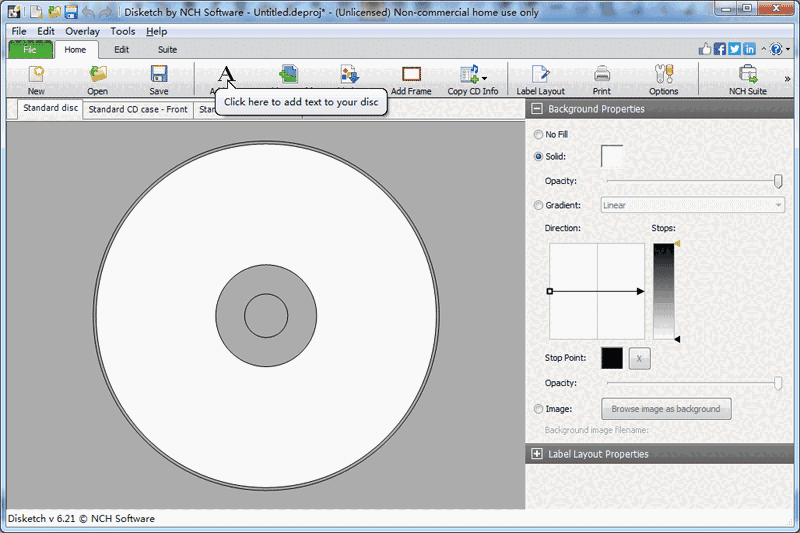Screen dimensions: 800x533
Task: Open the Overlay menu
Action: pos(82,31)
